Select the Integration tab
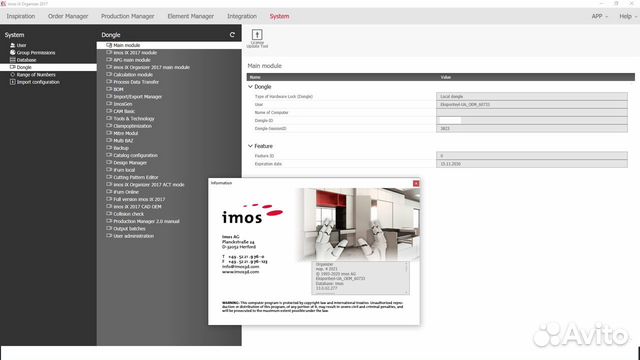 coord(242,16)
